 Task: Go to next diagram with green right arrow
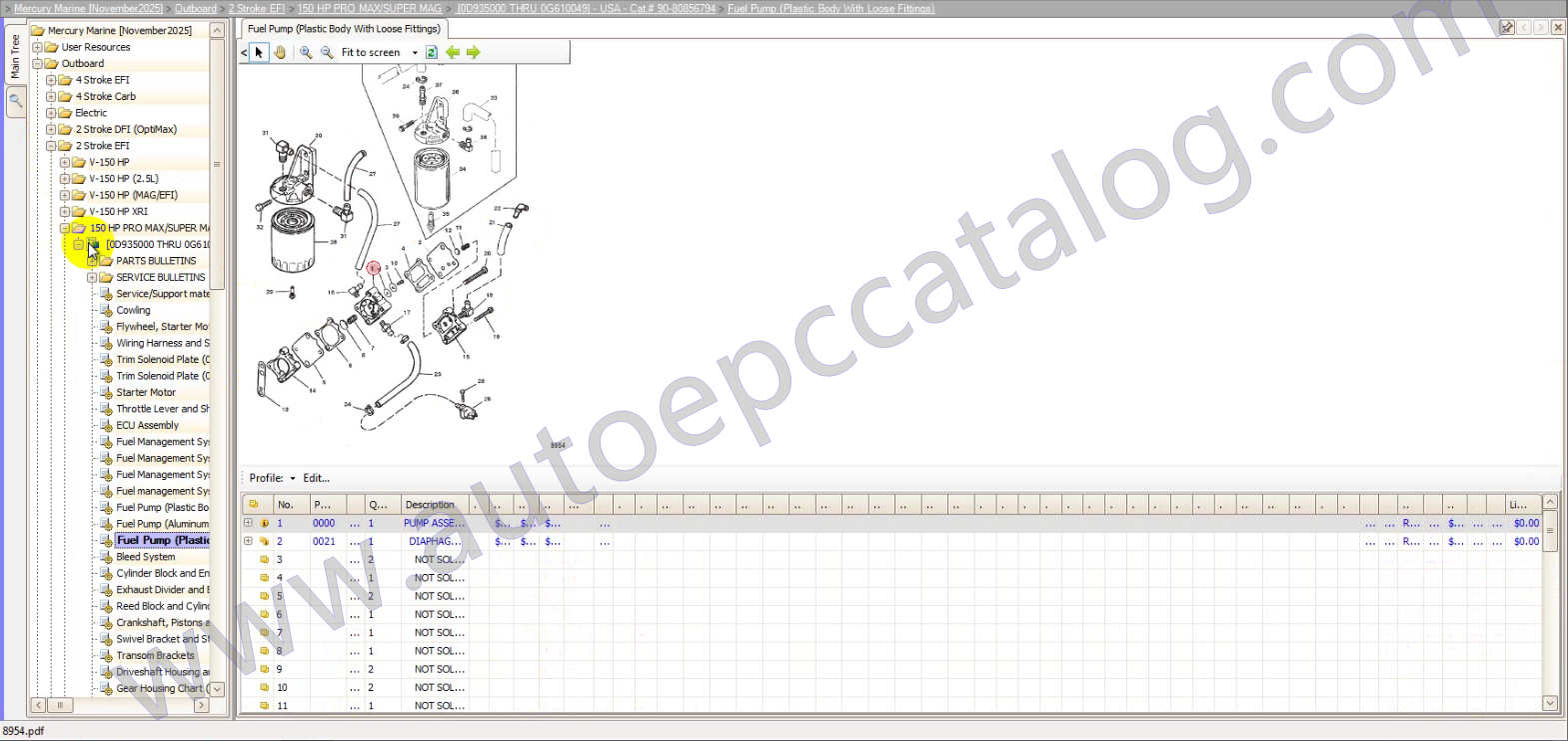pyautogui.click(x=474, y=52)
